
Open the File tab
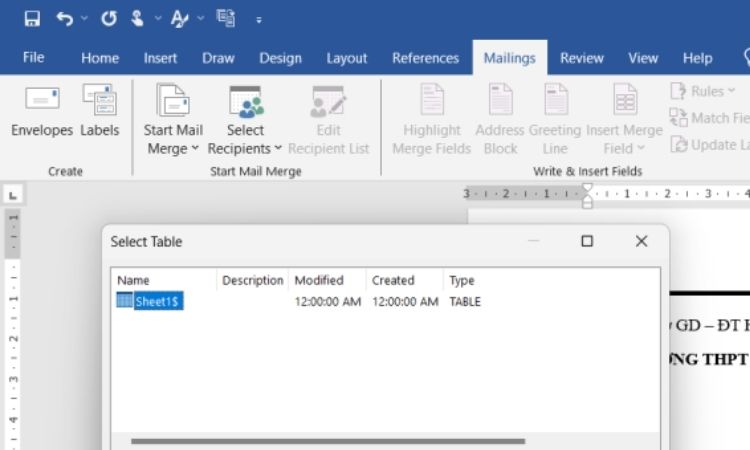pyautogui.click(x=33, y=57)
